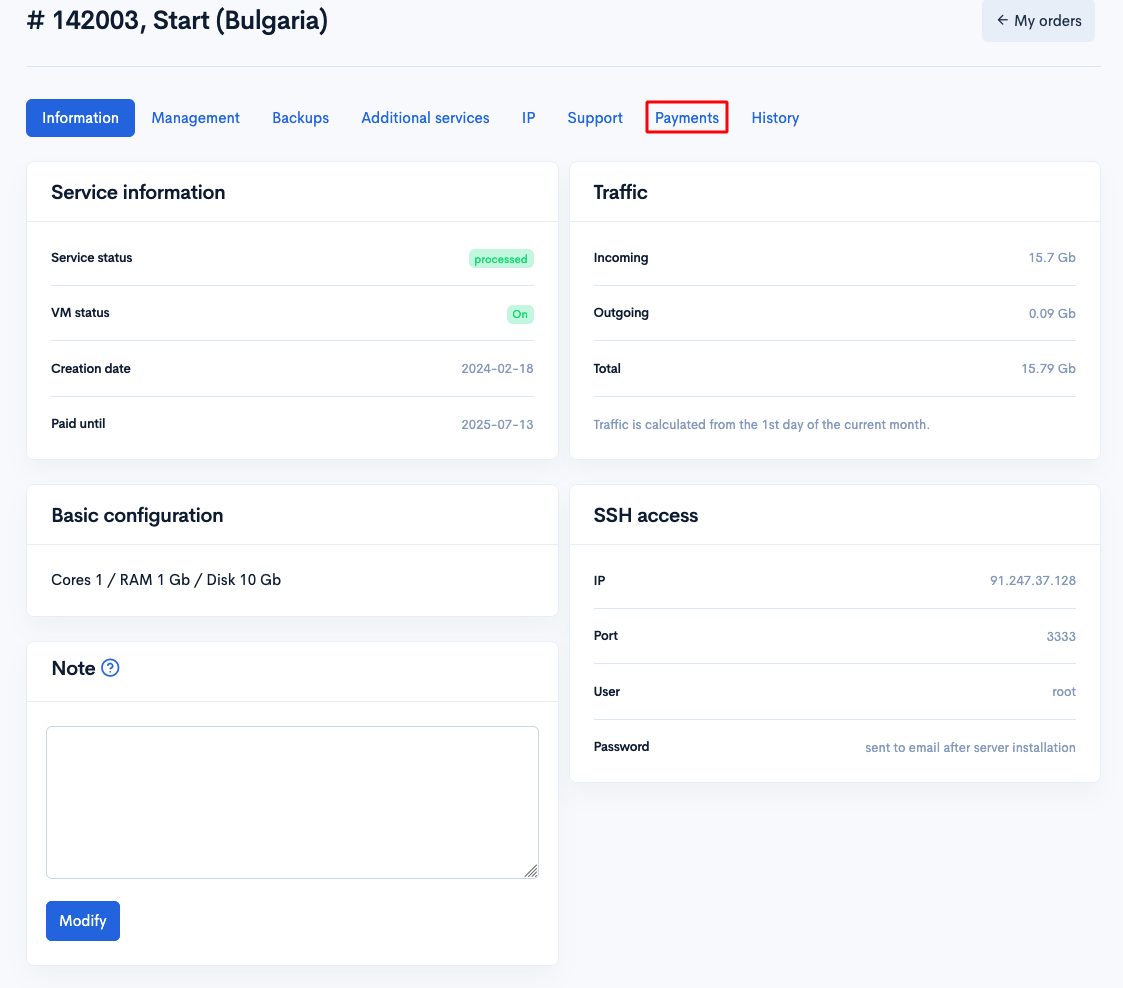Click the SSH user value root
The image size is (1123, 988).
[1064, 692]
